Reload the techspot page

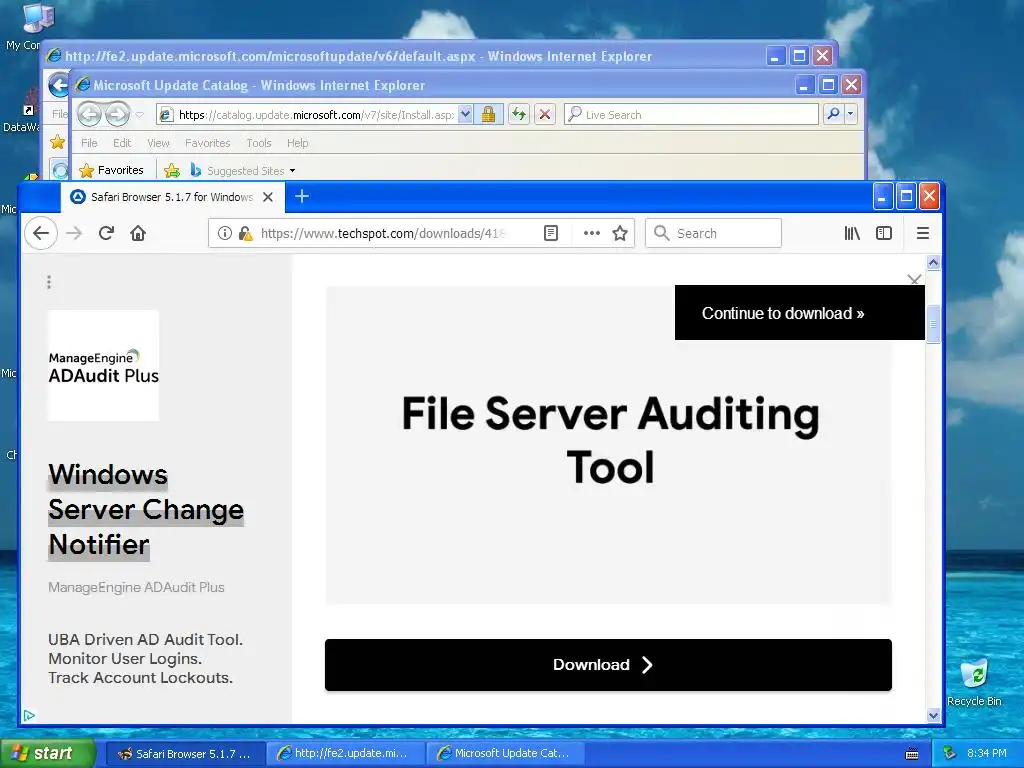106,233
